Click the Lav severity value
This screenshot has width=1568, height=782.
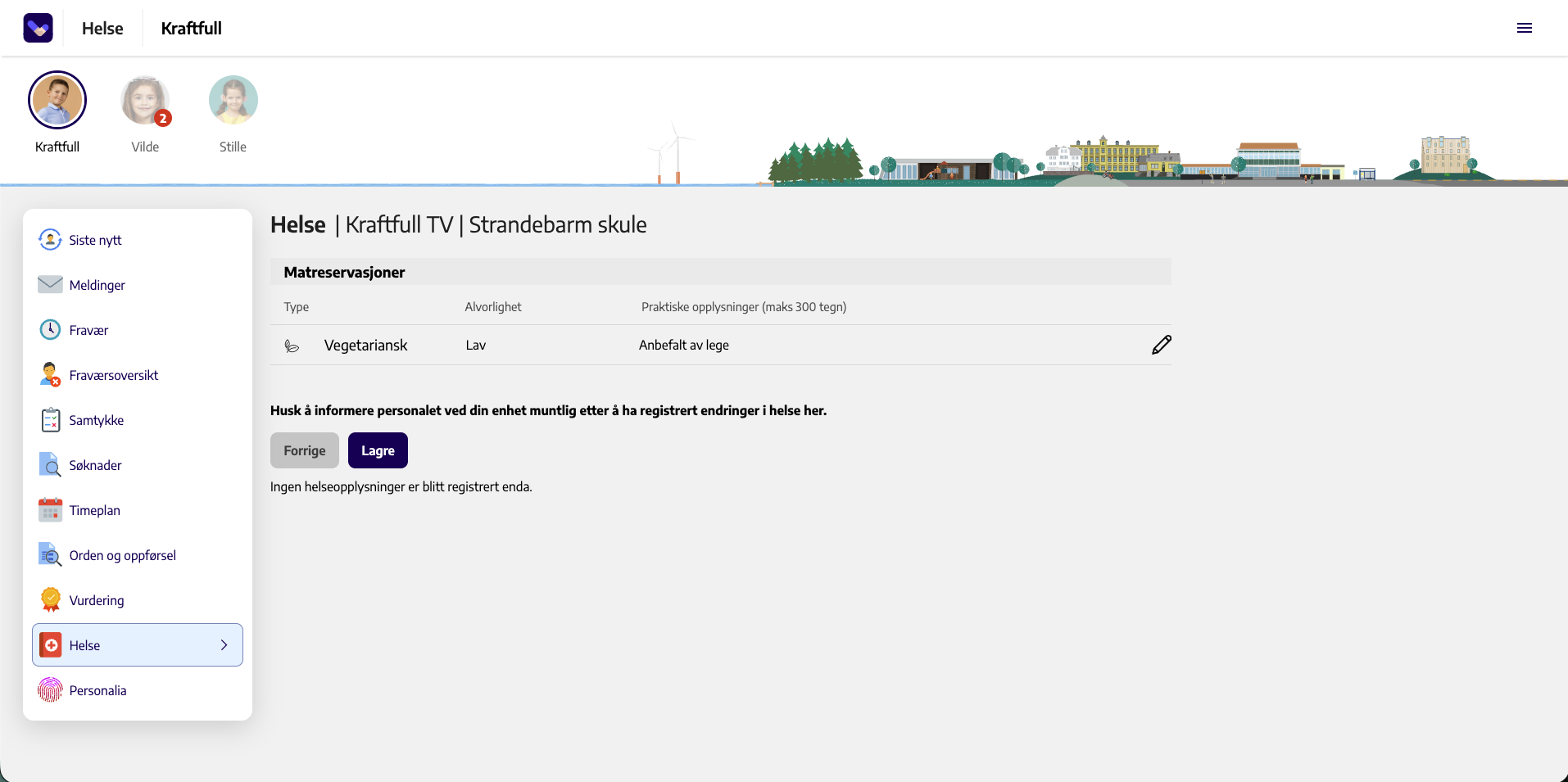click(x=476, y=346)
